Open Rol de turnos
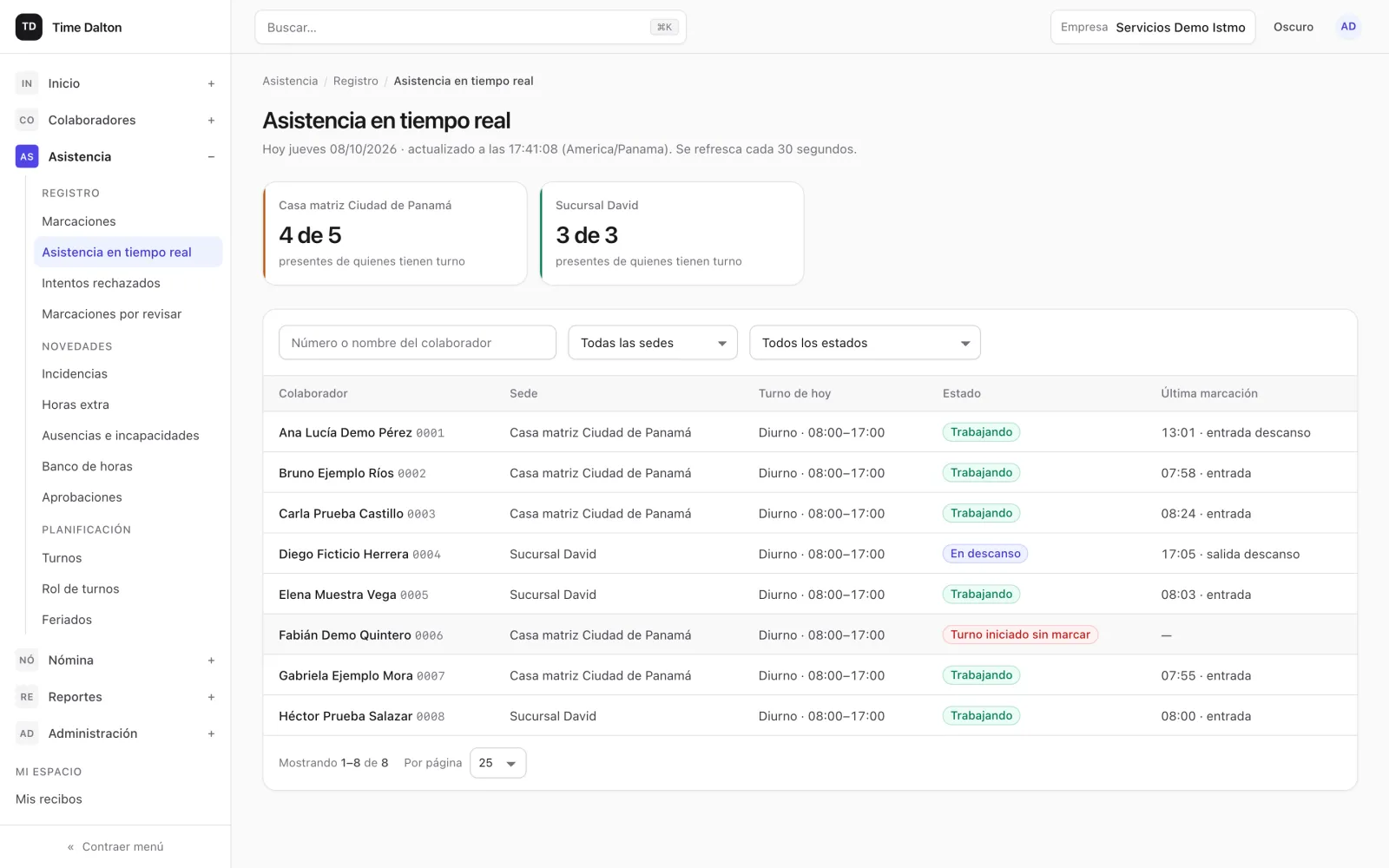The image size is (1389, 868). tap(81, 589)
